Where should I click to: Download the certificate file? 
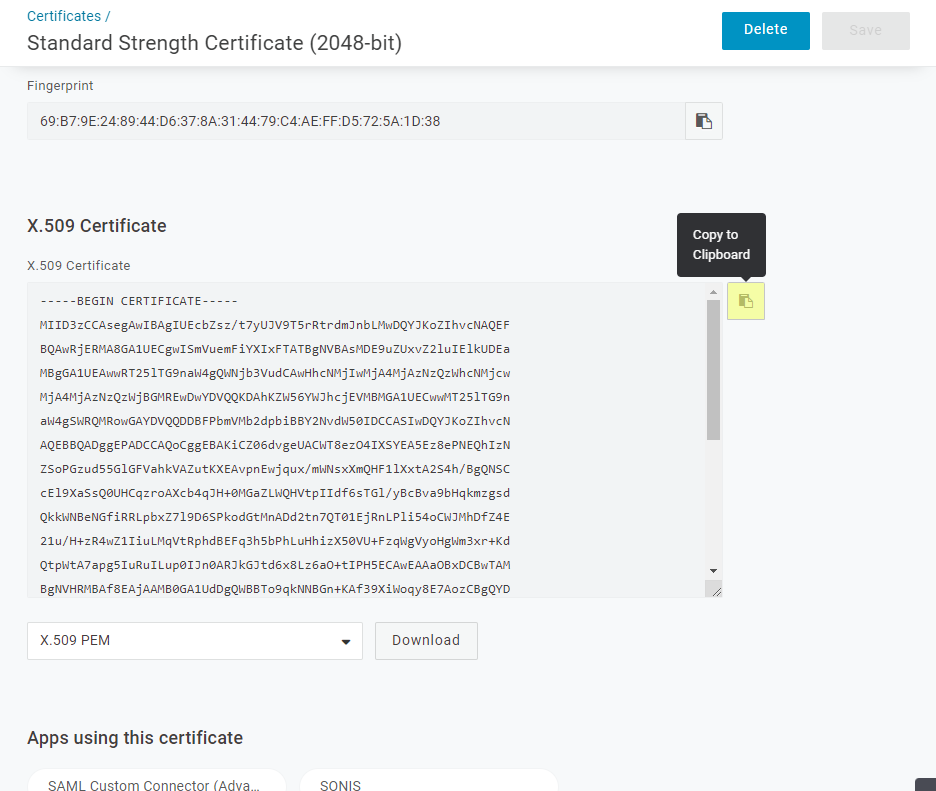426,640
